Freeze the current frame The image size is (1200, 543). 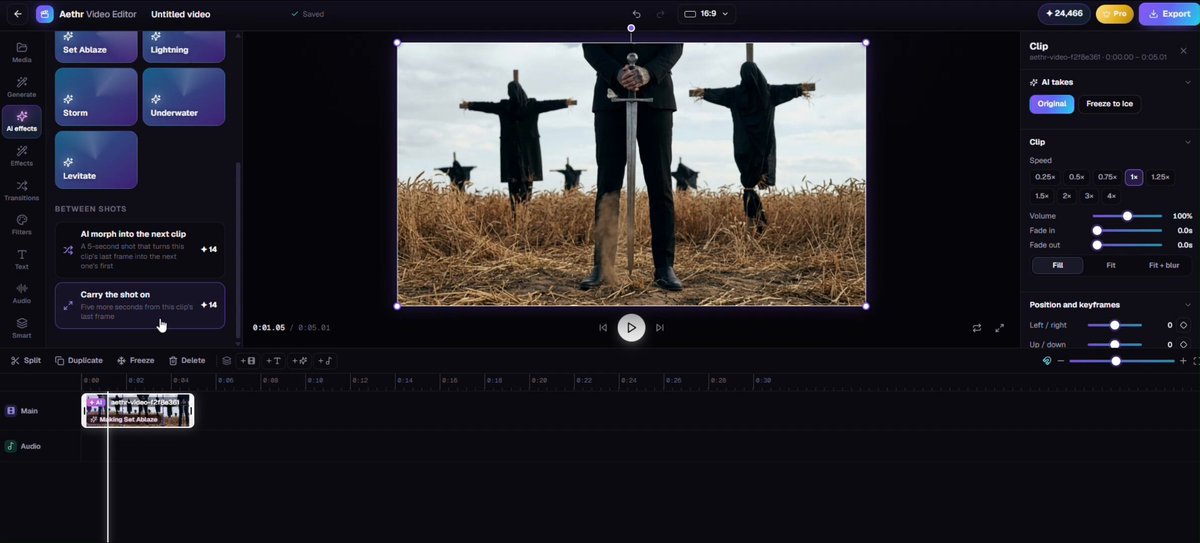point(136,360)
